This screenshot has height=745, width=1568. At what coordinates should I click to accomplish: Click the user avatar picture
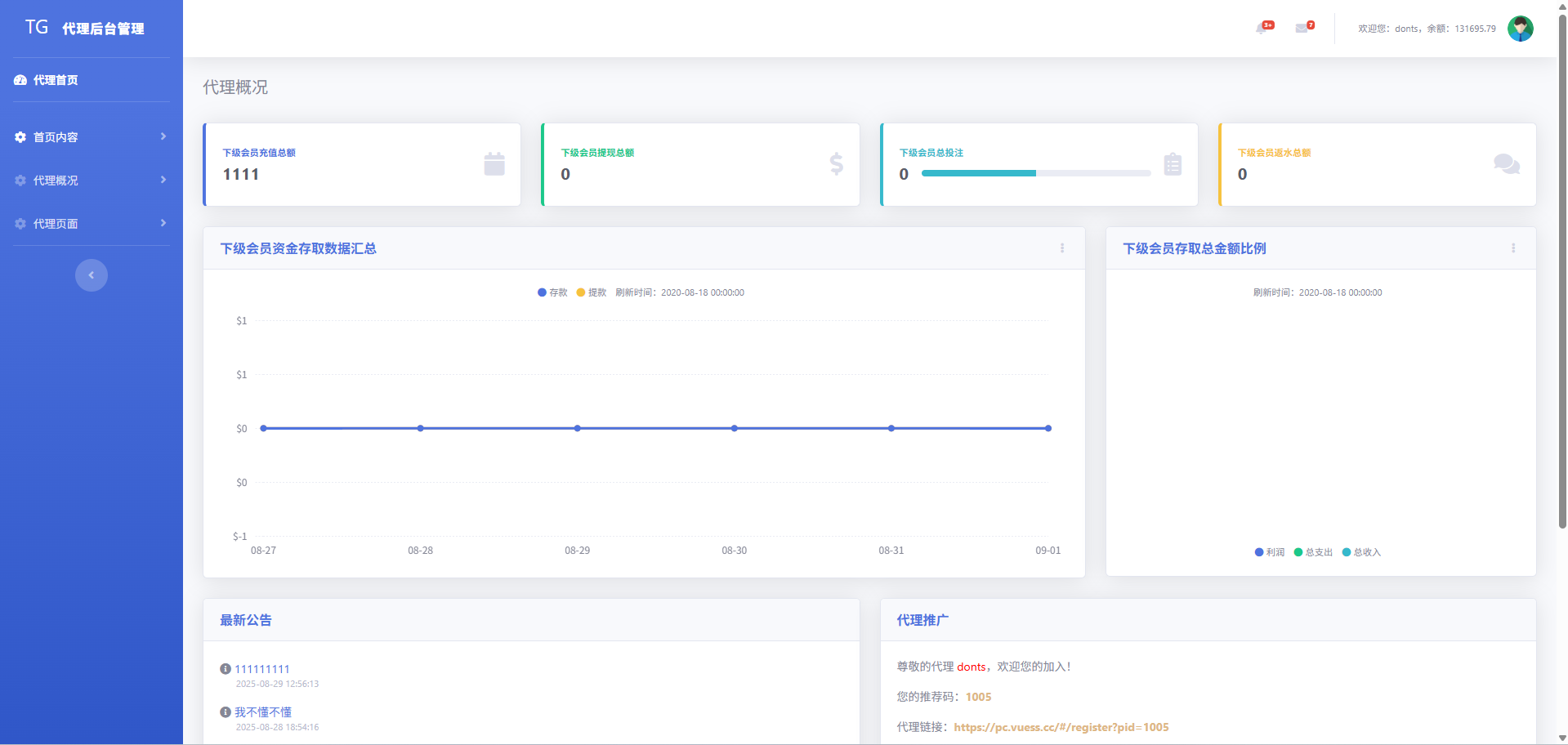coord(1520,29)
